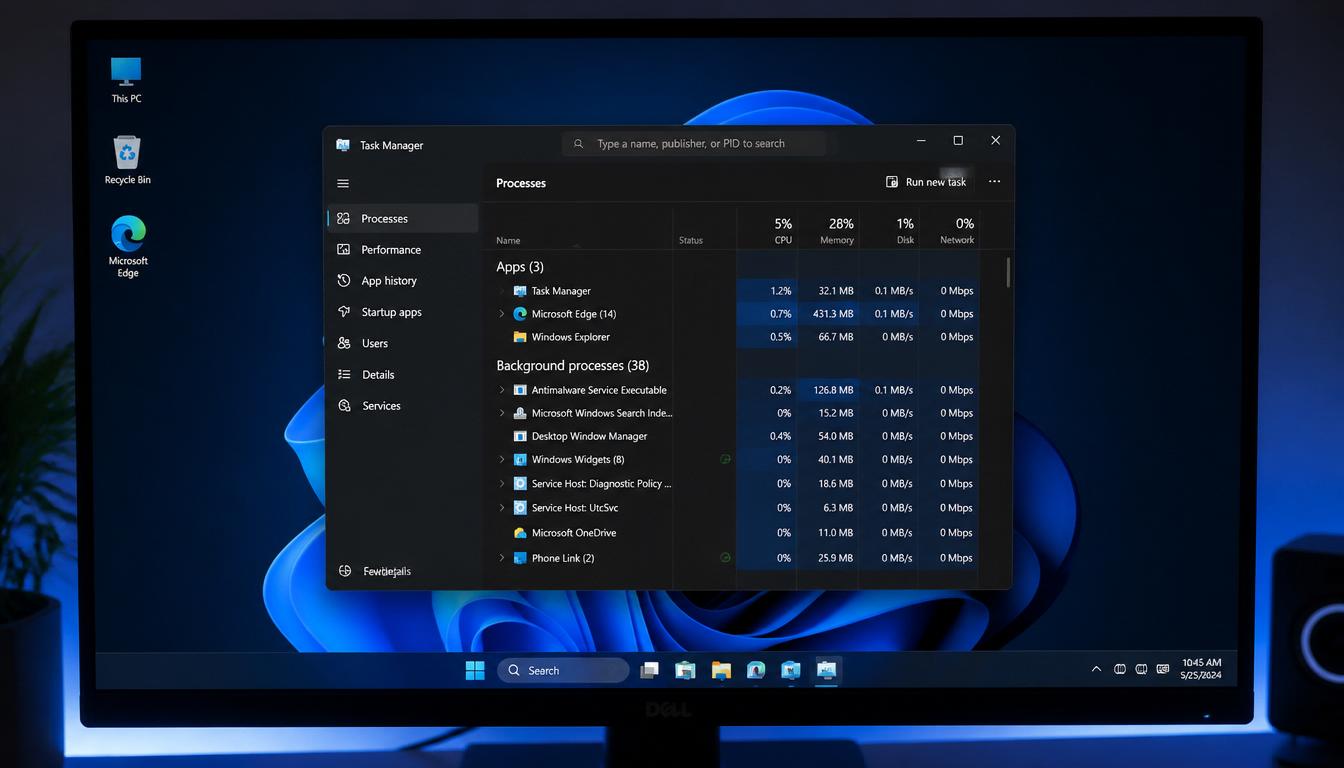
Task: Click the Services gear icon in sidebar
Action: tap(344, 405)
